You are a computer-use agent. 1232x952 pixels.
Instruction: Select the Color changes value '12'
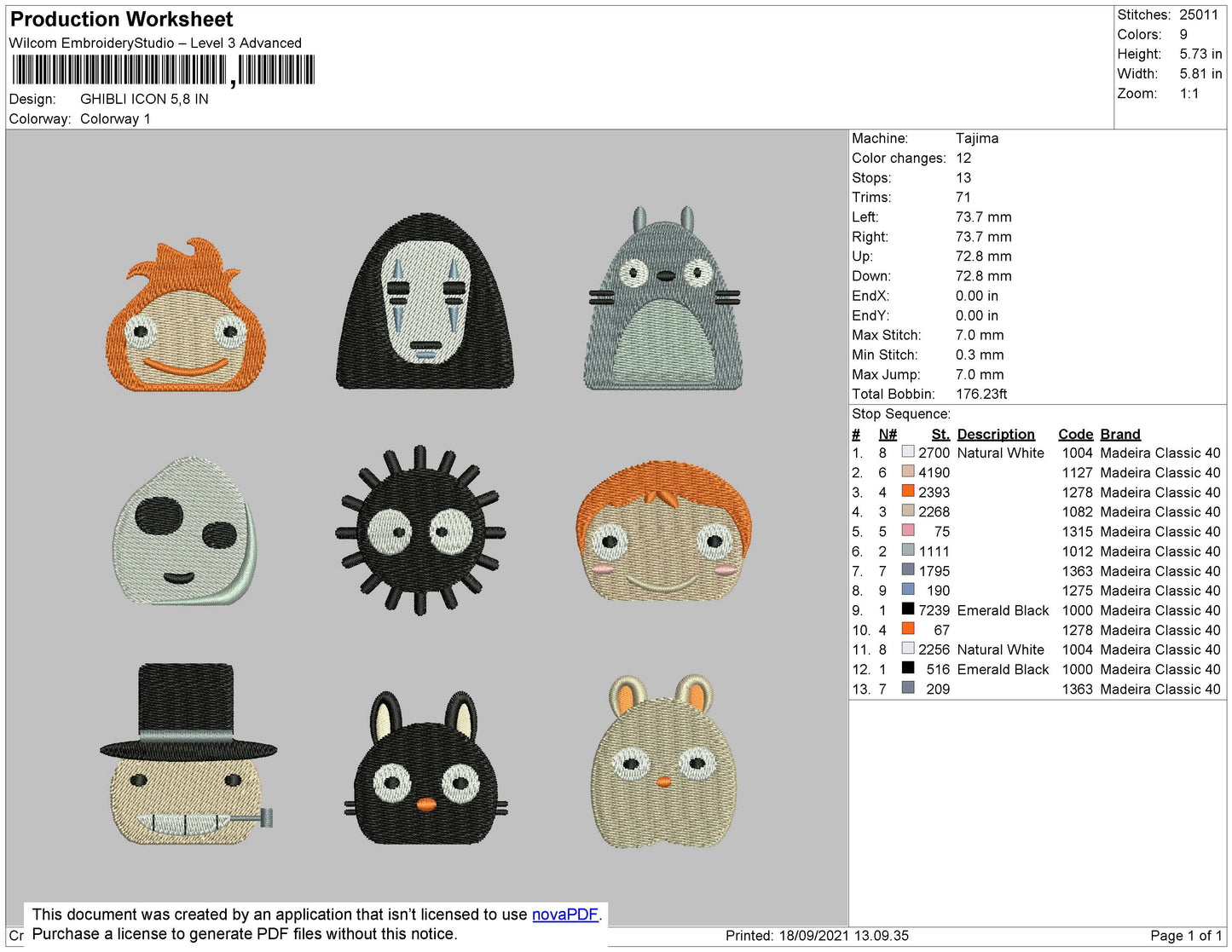pos(963,158)
